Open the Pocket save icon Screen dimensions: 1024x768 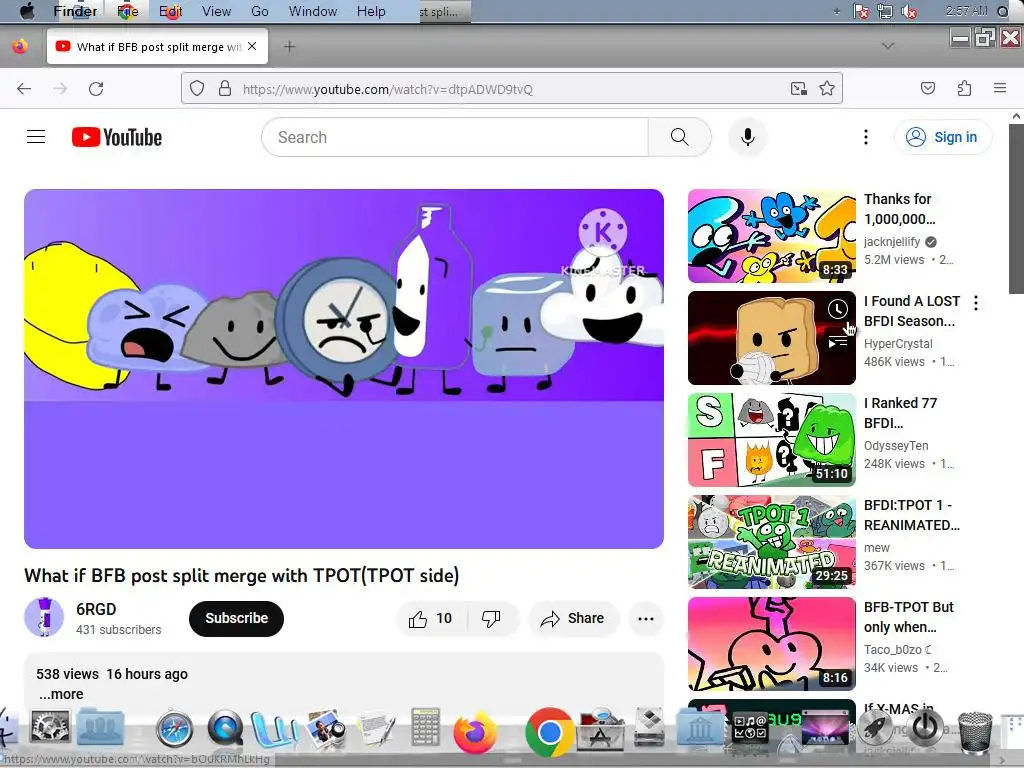point(928,88)
